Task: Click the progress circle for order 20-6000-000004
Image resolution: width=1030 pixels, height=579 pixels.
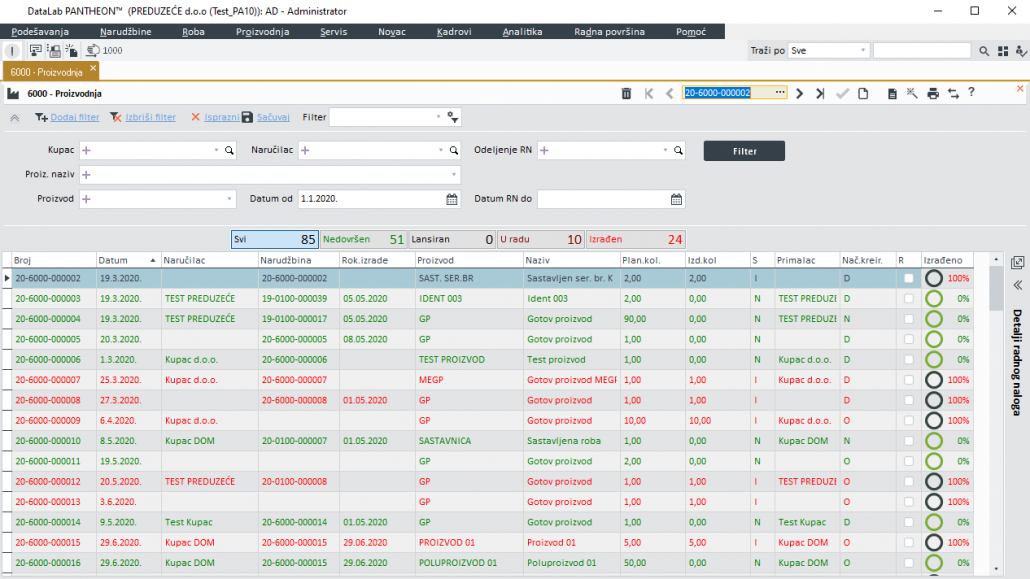Action: [x=933, y=319]
